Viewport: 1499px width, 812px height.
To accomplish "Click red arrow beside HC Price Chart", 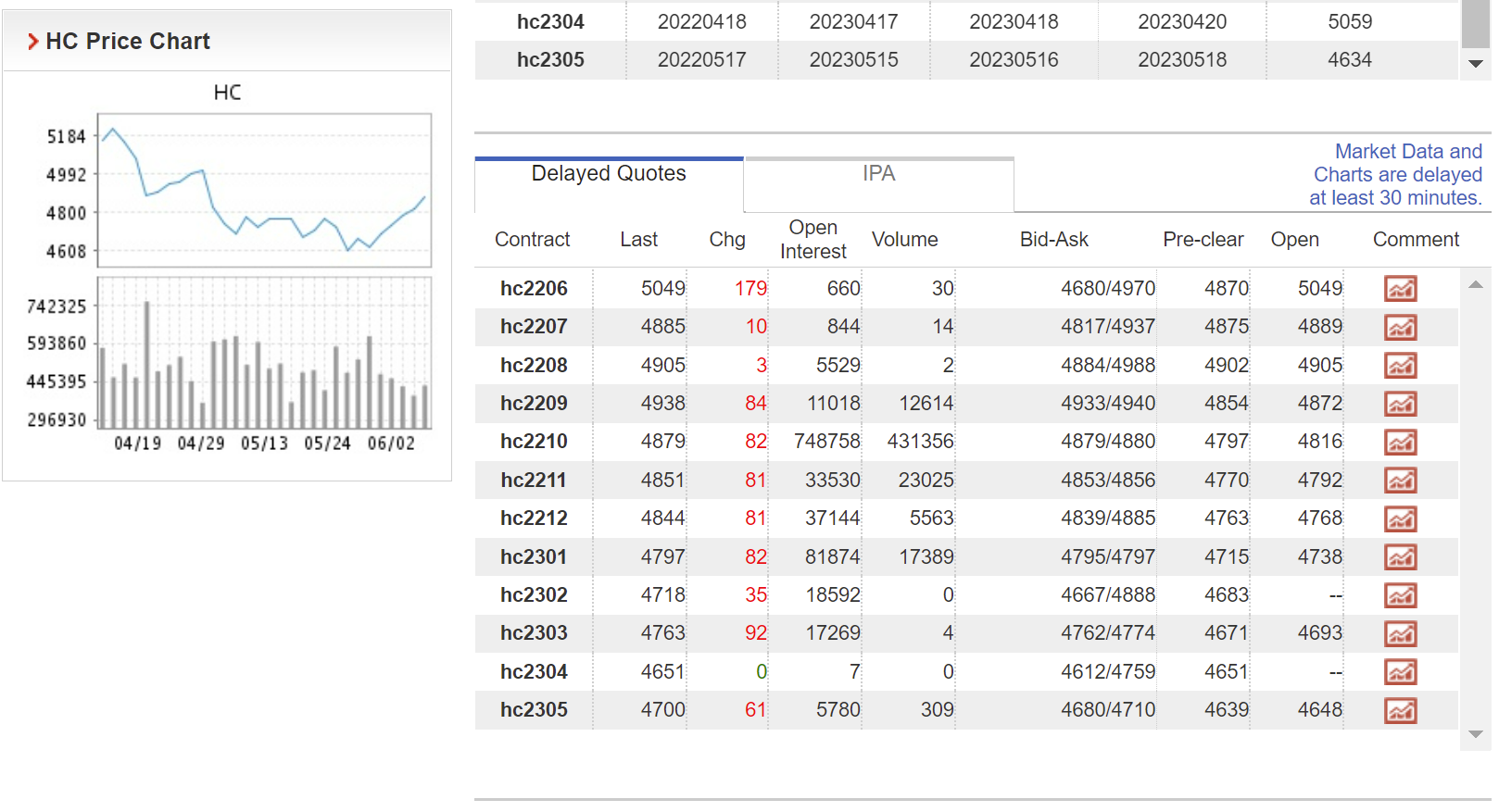I will [32, 42].
